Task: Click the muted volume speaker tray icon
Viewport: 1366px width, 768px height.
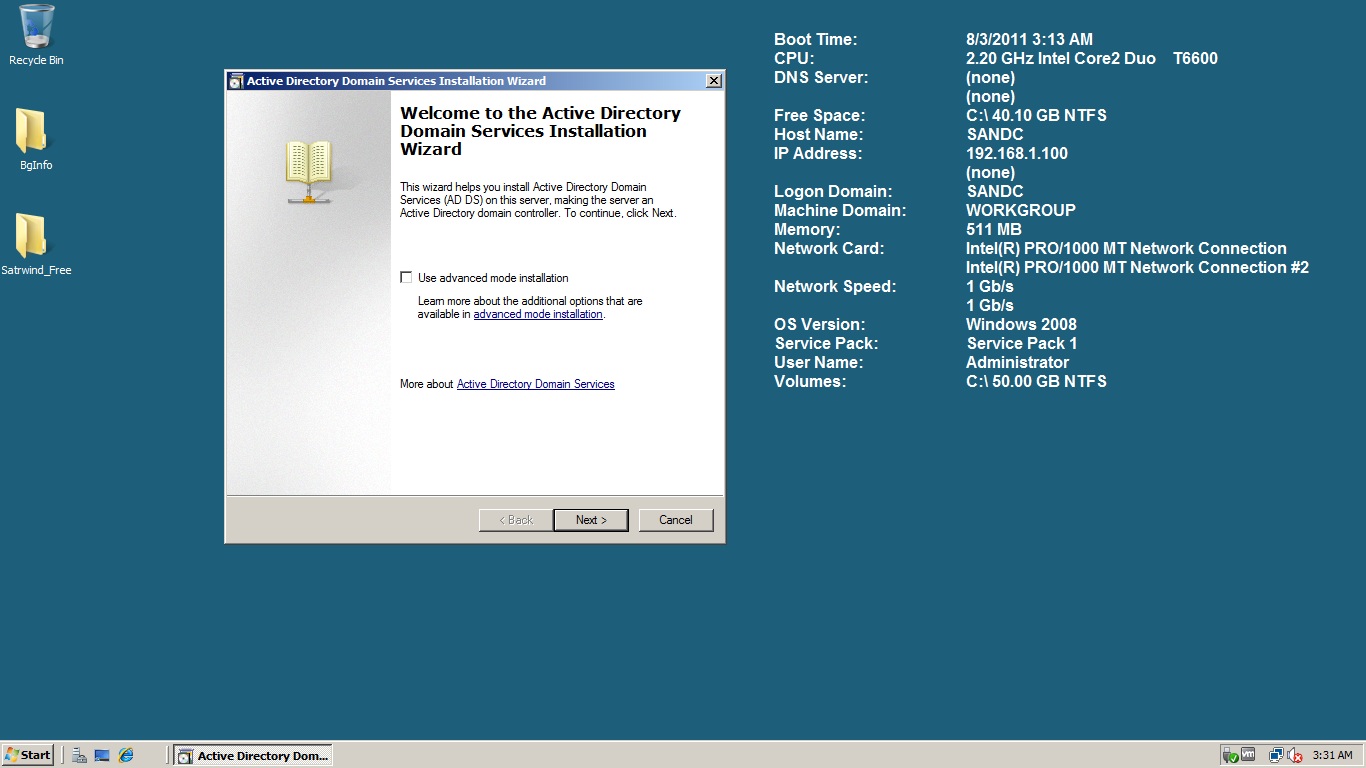Action: click(1295, 756)
